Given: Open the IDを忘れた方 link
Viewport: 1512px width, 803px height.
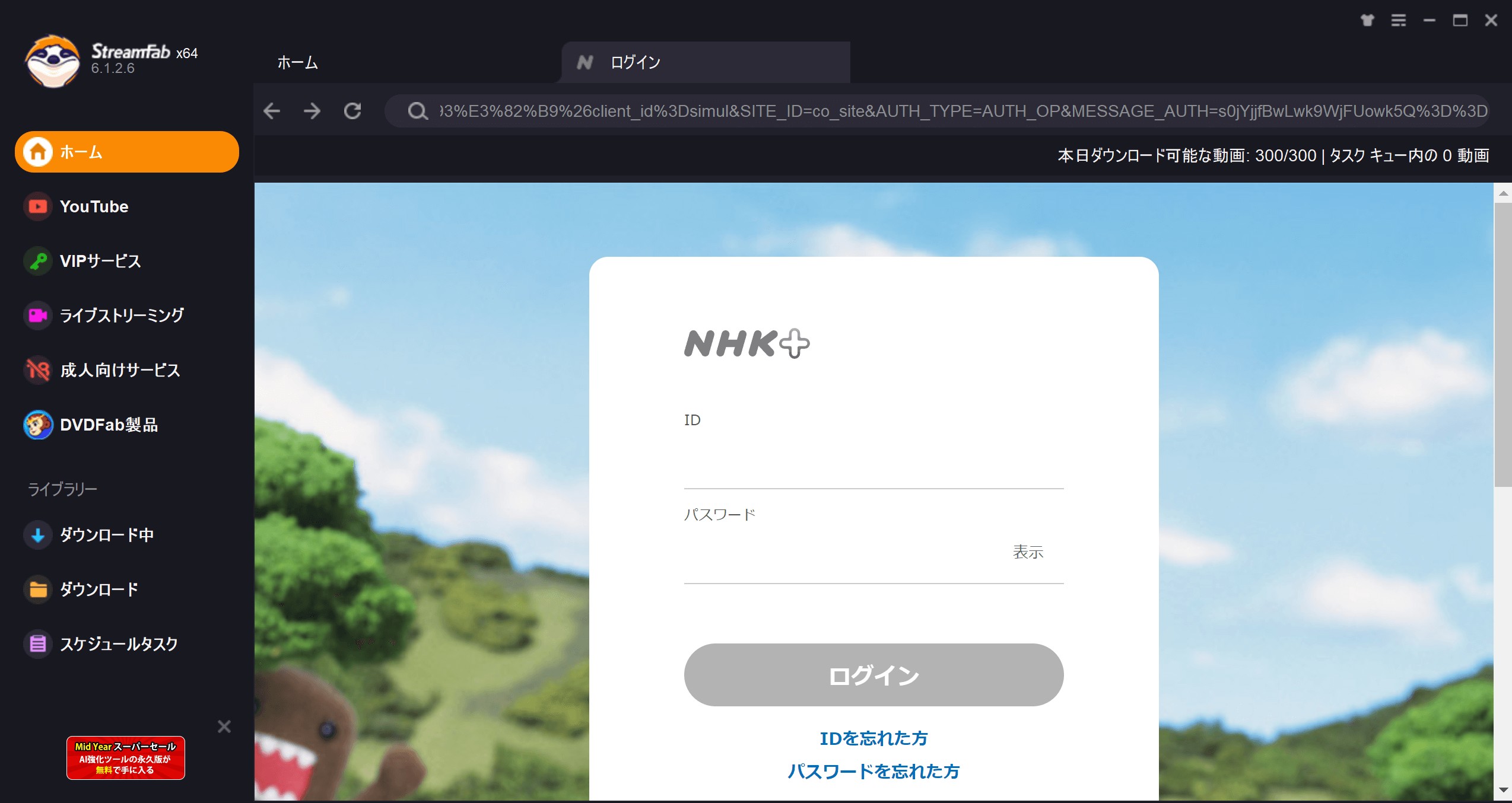Looking at the screenshot, I should coord(873,738).
